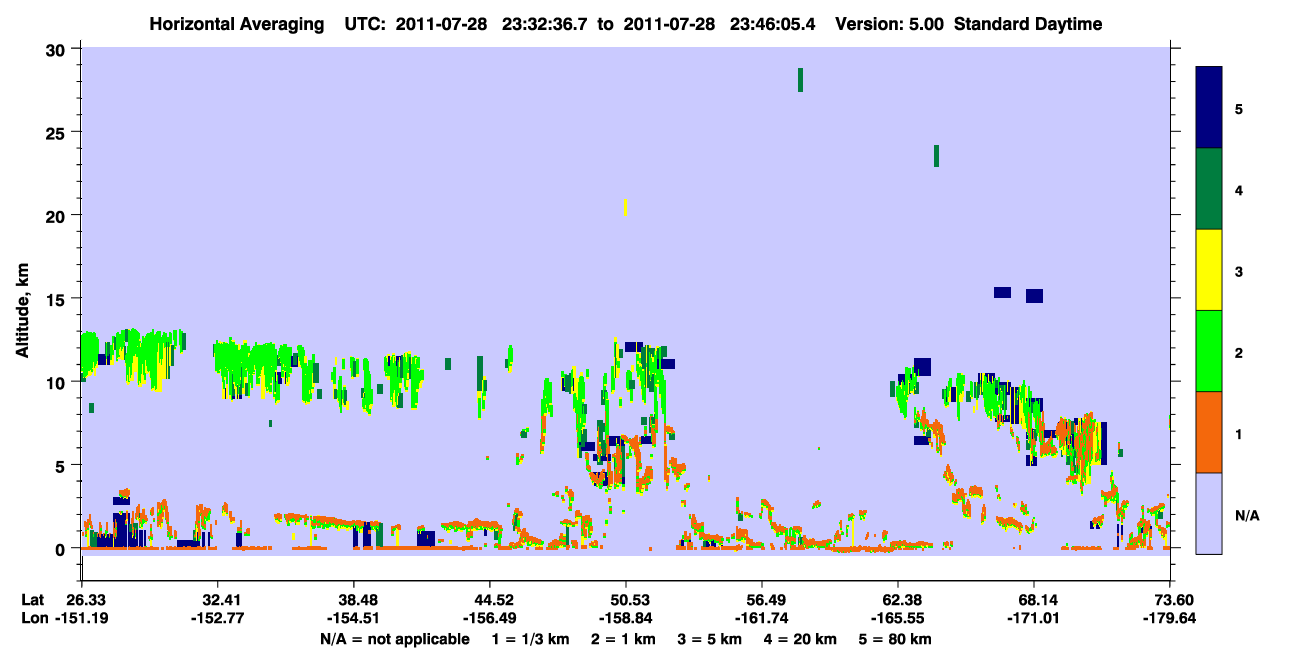Click colorbar label 1
1300x667 pixels.
pyautogui.click(x=1239, y=433)
